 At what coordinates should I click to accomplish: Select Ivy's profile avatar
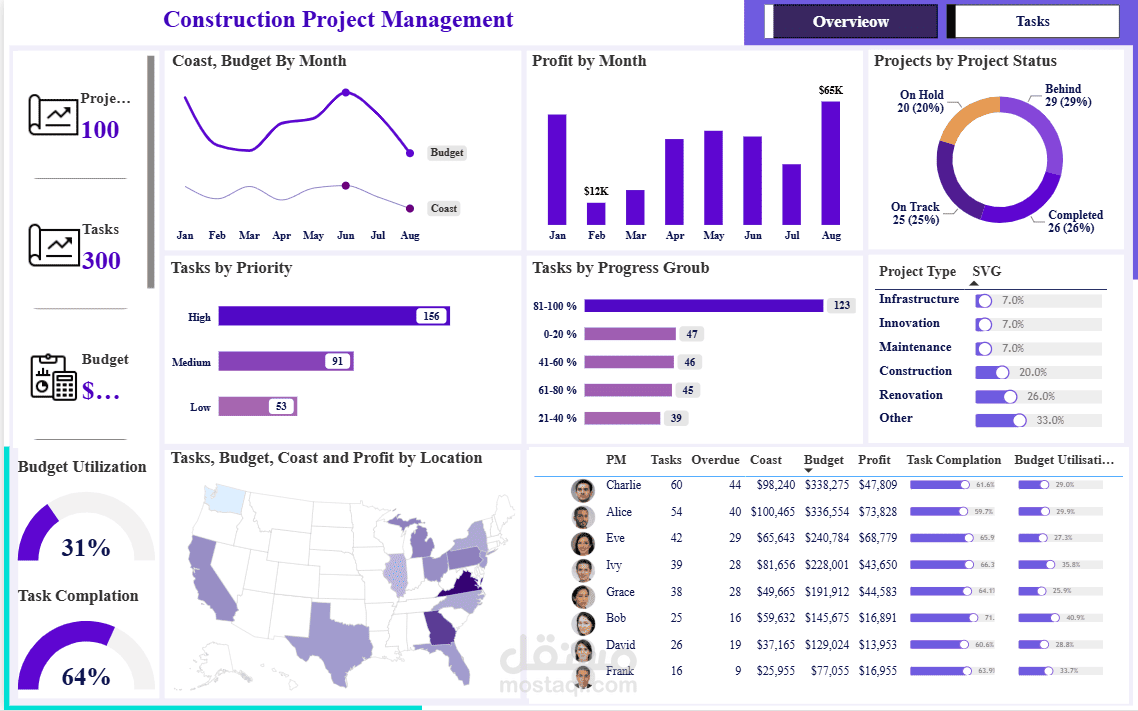coord(582,570)
